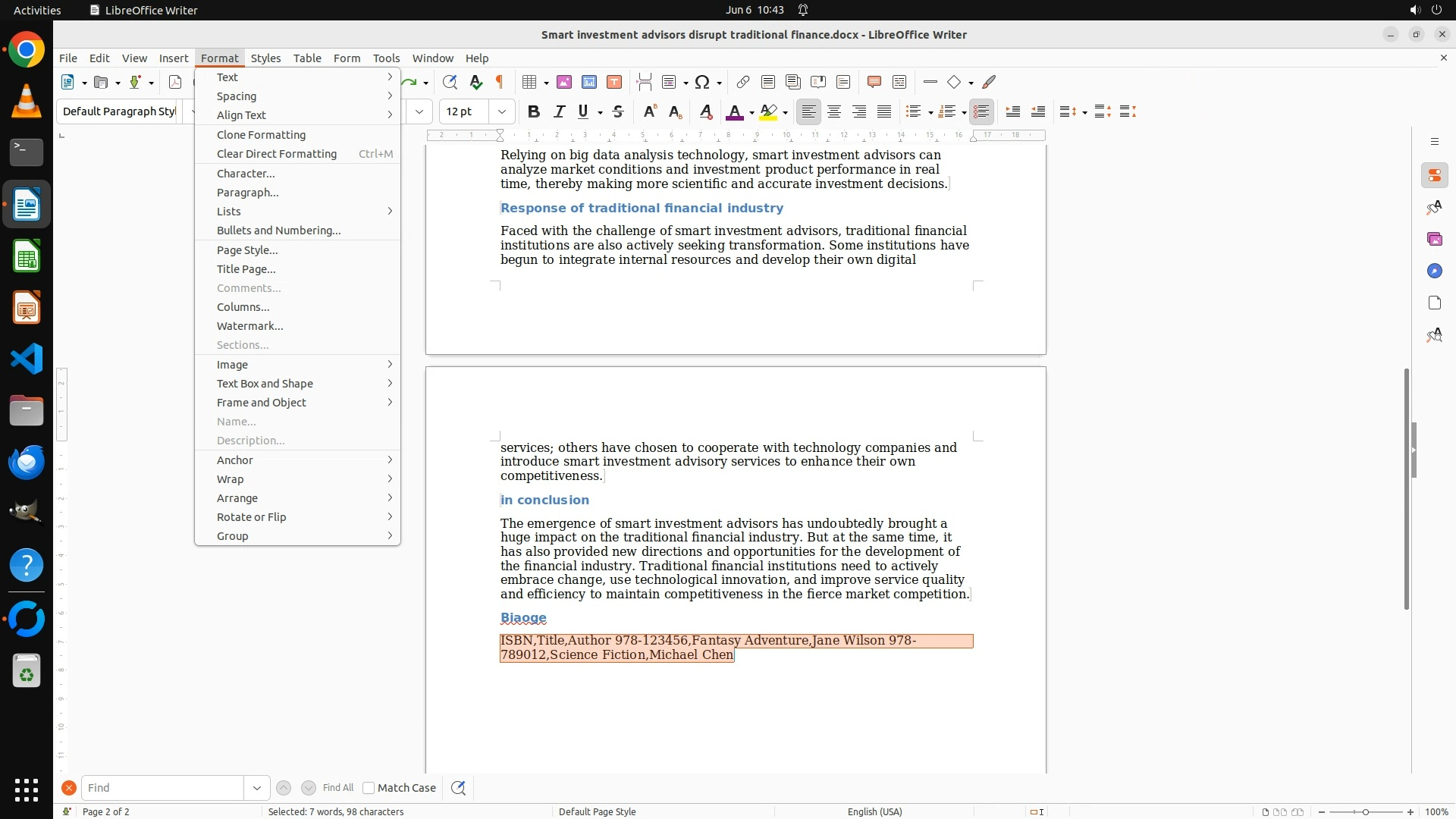Viewport: 1456px width, 819px height.
Task: Click the zoom slider in status bar
Action: coord(1366,811)
